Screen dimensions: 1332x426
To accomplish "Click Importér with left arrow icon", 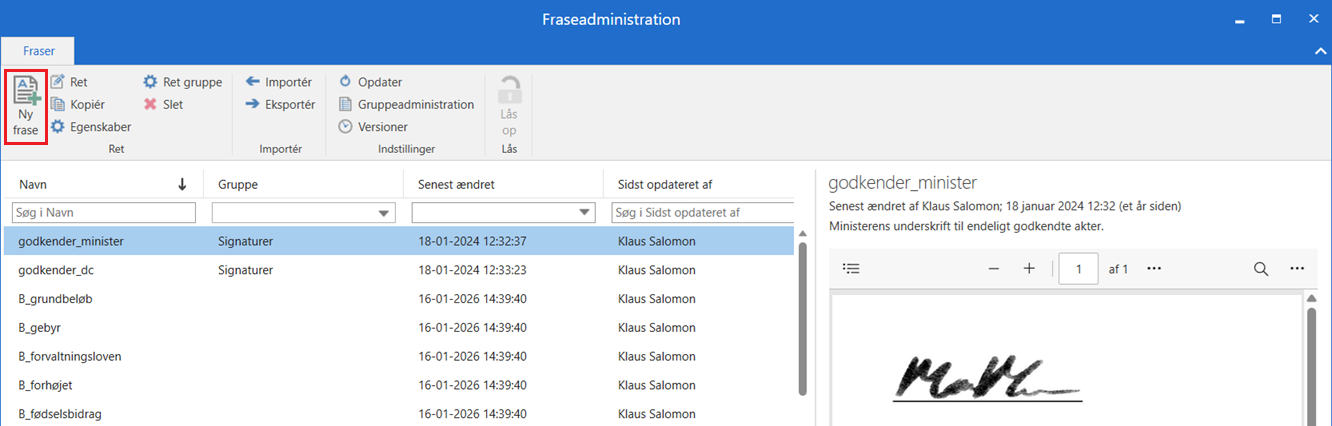I will click(279, 82).
